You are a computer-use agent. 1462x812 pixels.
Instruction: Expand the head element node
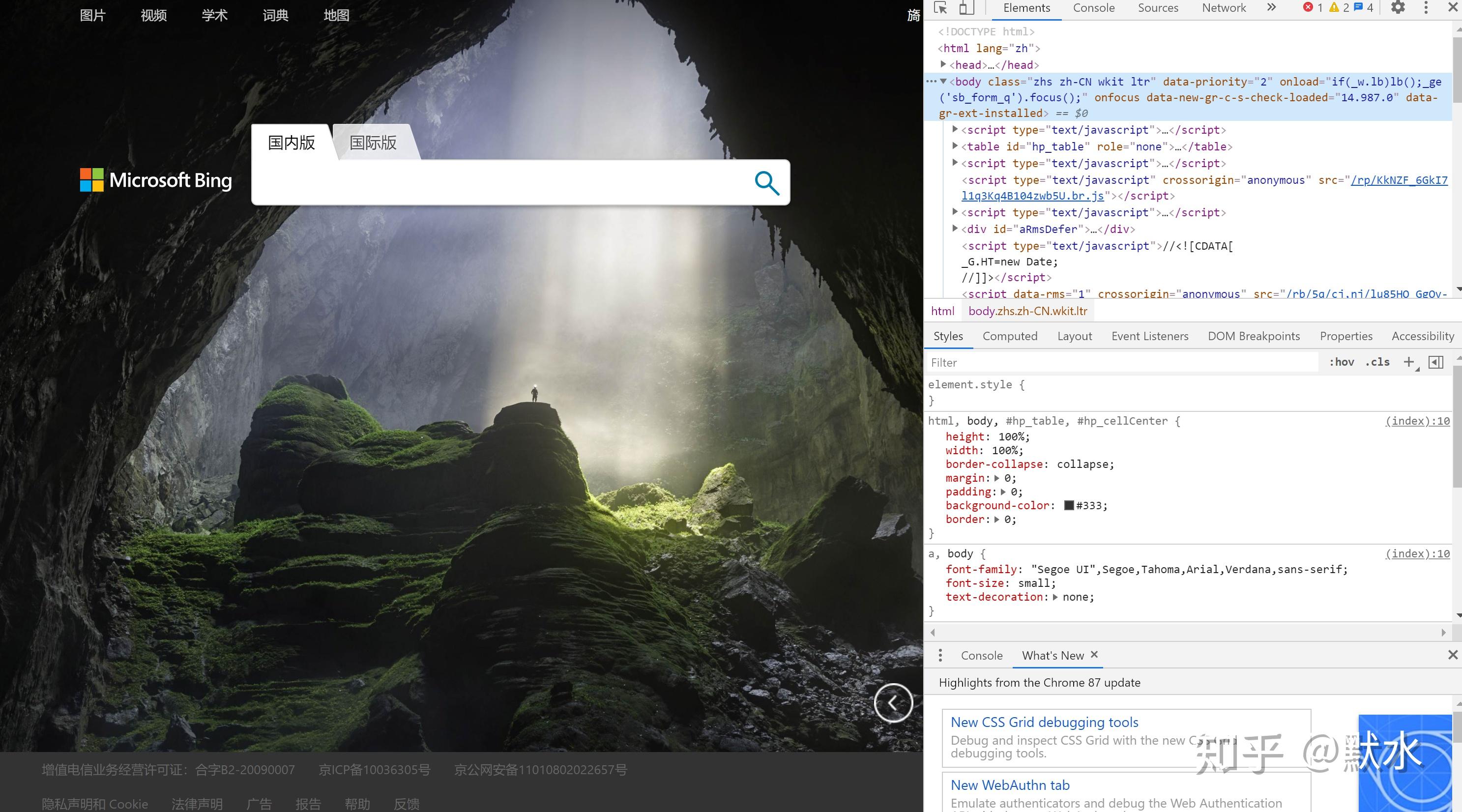pyautogui.click(x=943, y=65)
